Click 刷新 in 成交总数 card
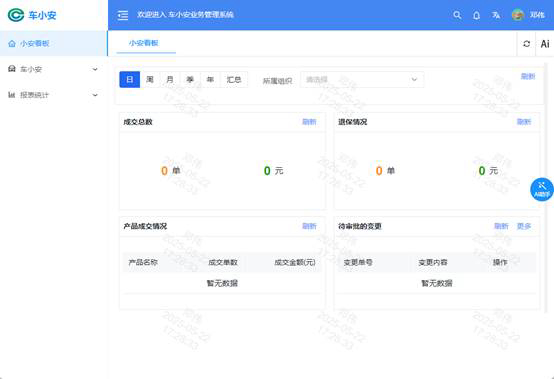 (x=309, y=122)
